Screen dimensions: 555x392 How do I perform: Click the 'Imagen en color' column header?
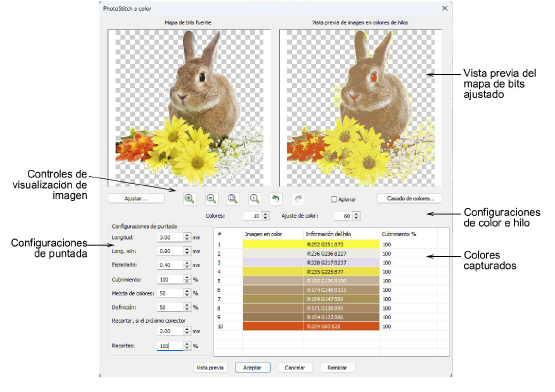263,234
